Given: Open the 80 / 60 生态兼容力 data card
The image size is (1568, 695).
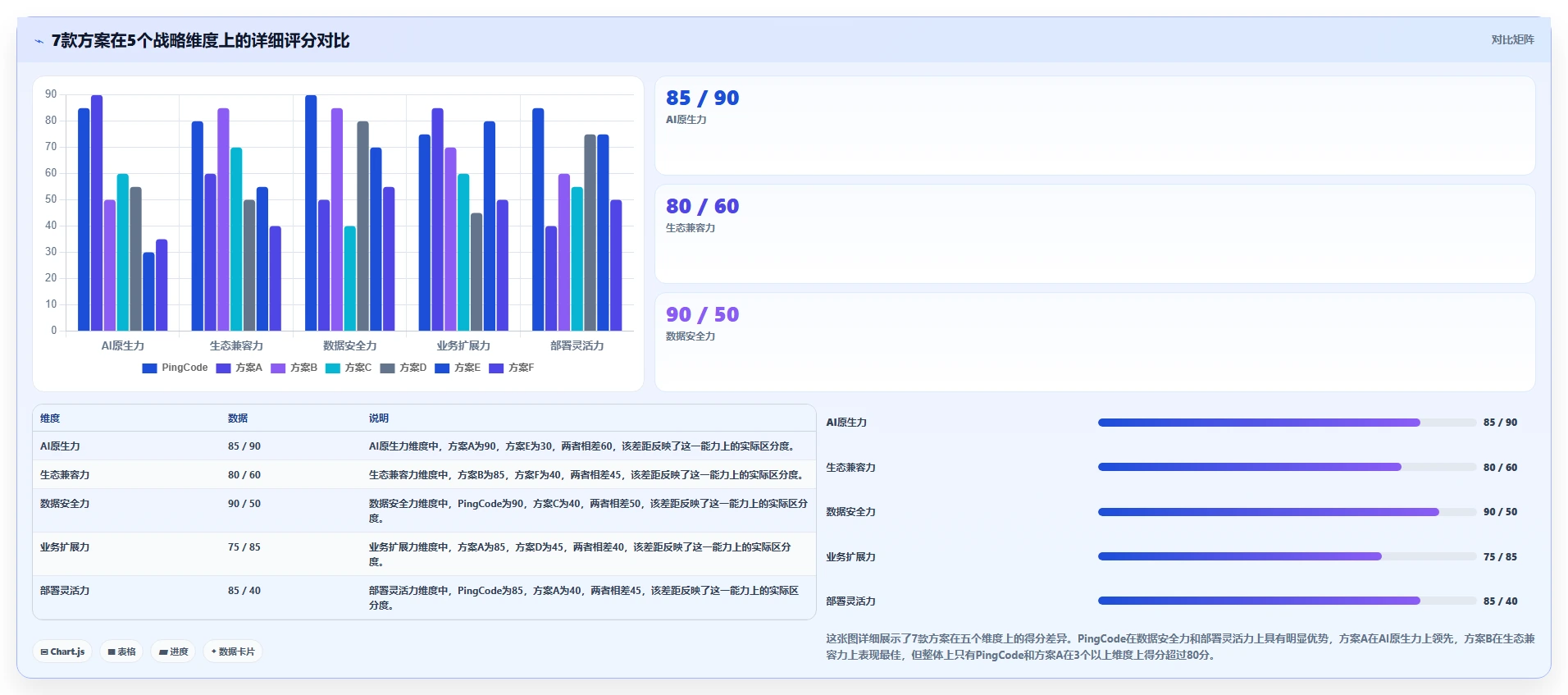Looking at the screenshot, I should pos(1095,234).
